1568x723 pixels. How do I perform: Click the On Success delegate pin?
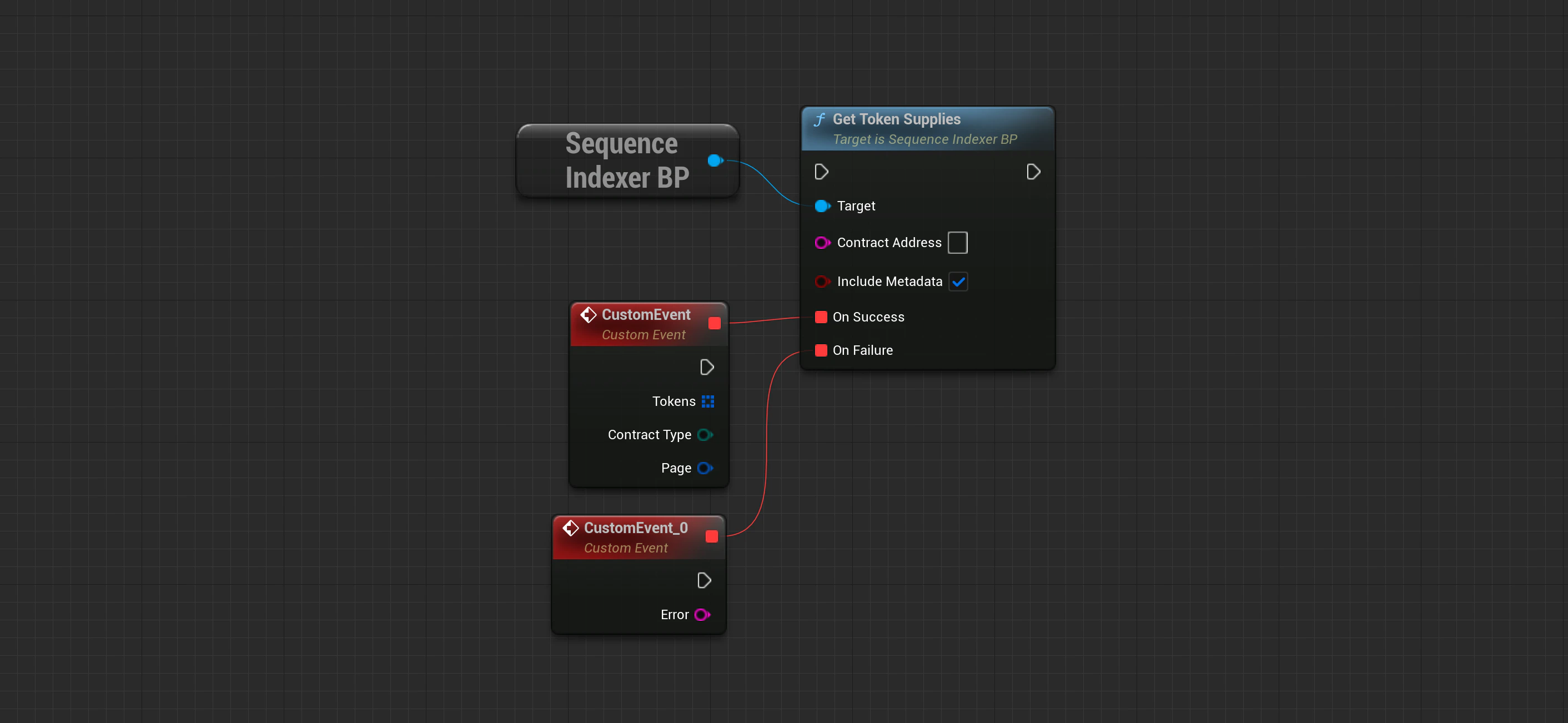pos(821,317)
